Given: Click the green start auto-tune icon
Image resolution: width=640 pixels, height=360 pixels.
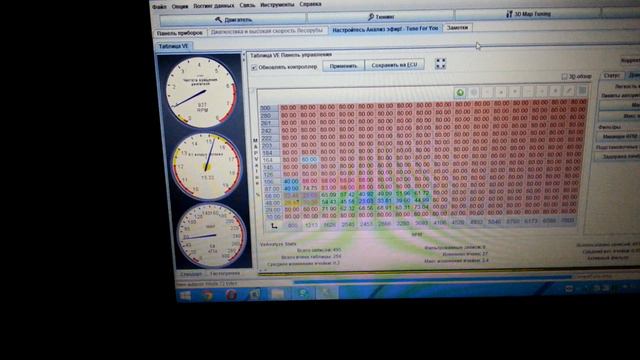Looking at the screenshot, I should [x=460, y=93].
